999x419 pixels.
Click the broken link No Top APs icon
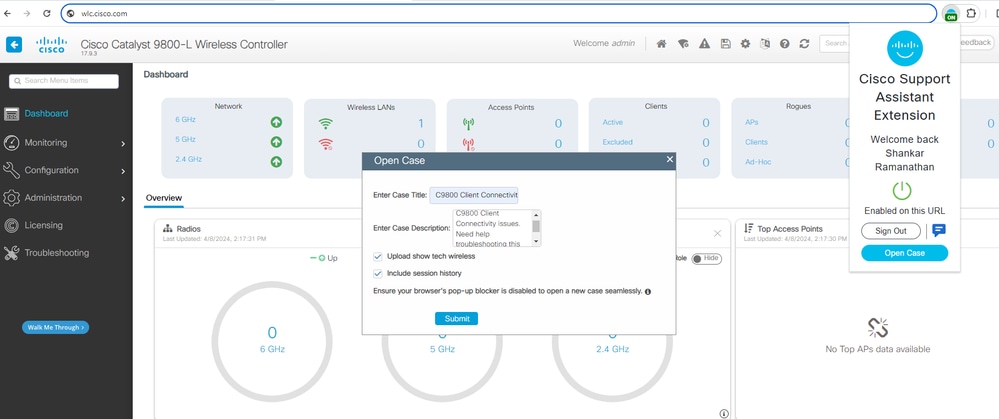(877, 327)
